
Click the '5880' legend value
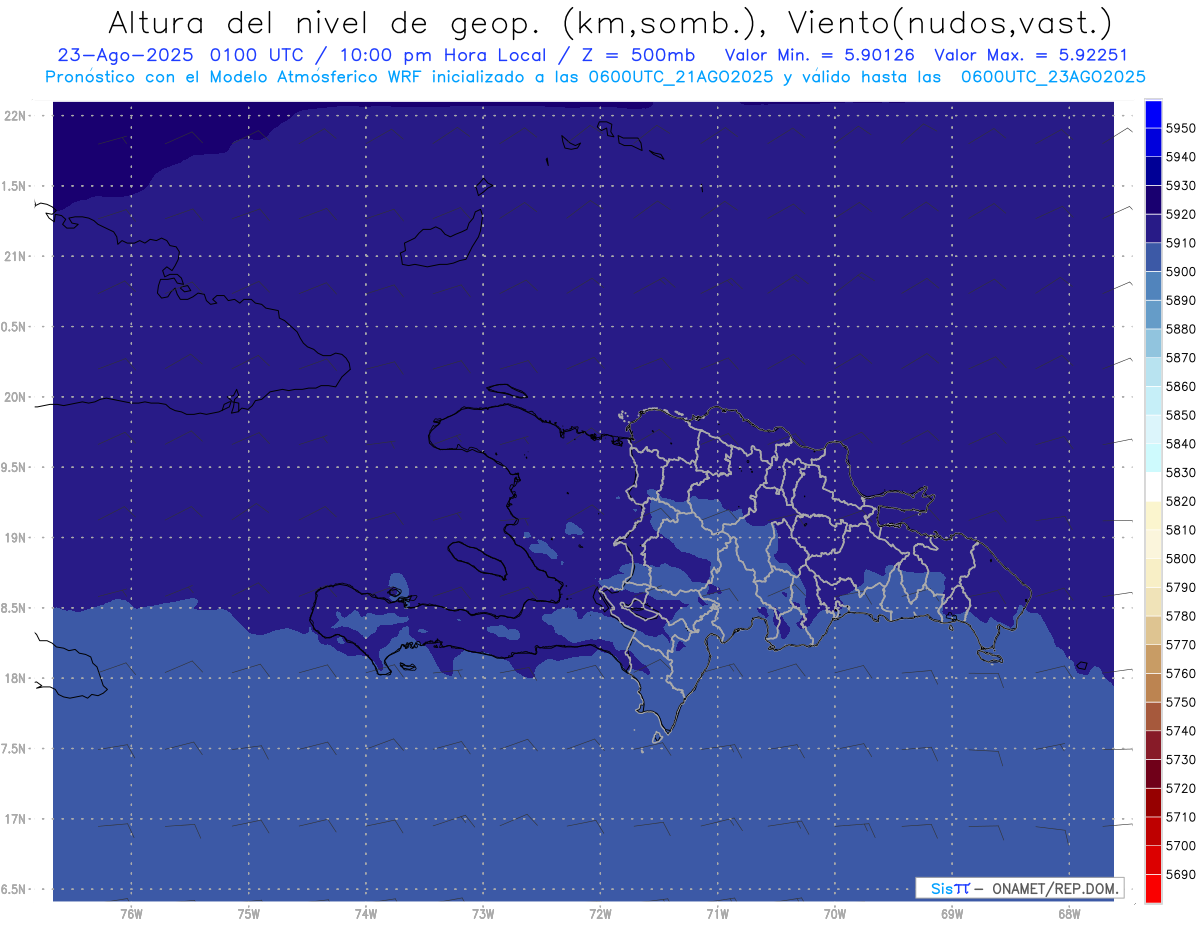(1180, 329)
